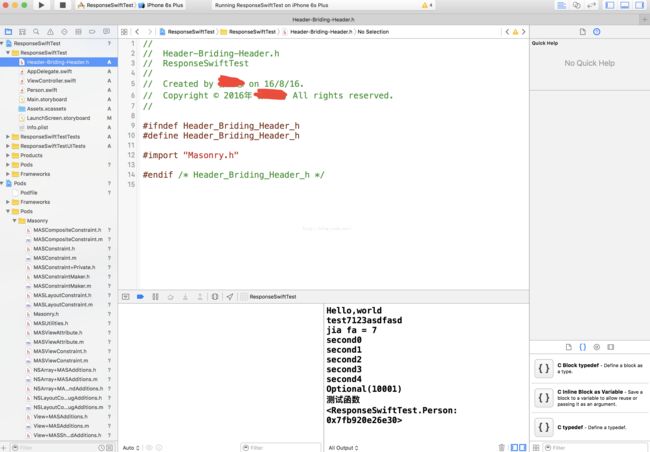This screenshot has width=650, height=452.
Task: Click the warnings indicator in activity bar
Action: [x=427, y=5]
